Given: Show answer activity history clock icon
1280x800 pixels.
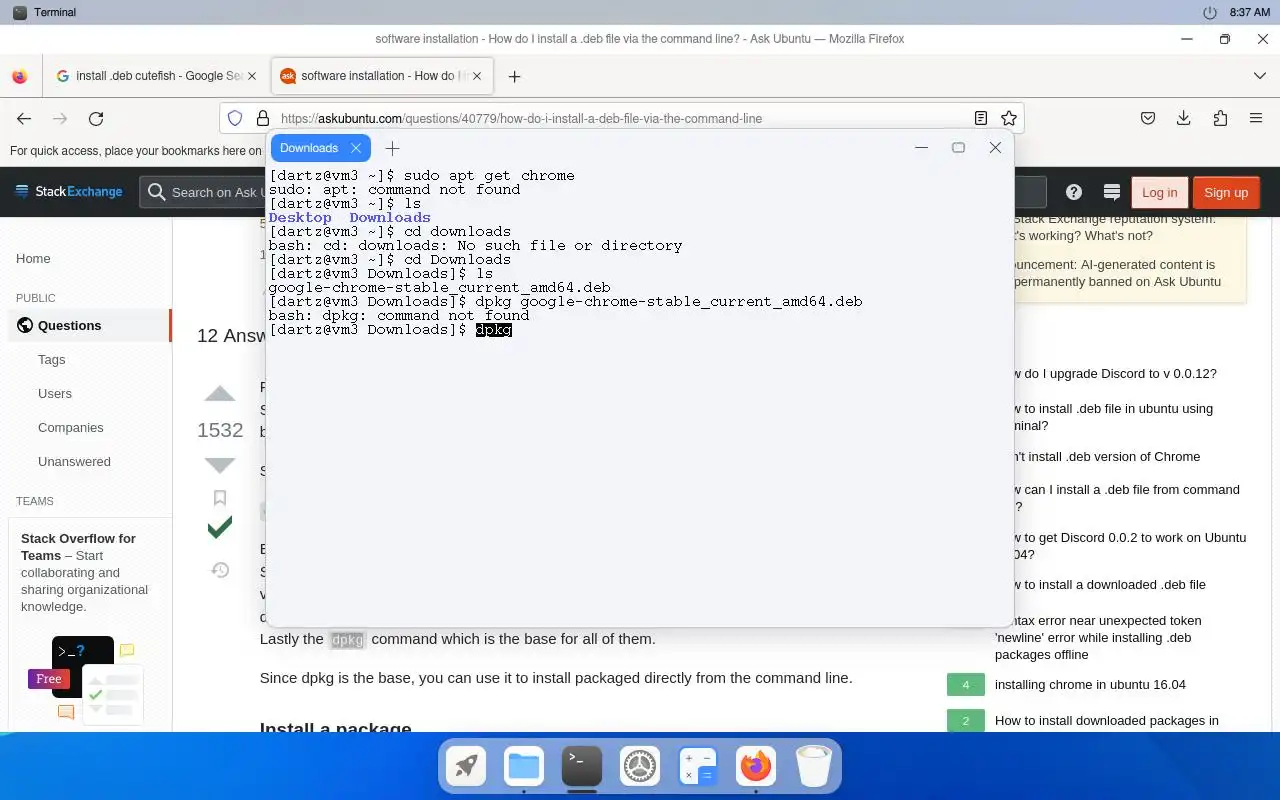Looking at the screenshot, I should pos(220,570).
